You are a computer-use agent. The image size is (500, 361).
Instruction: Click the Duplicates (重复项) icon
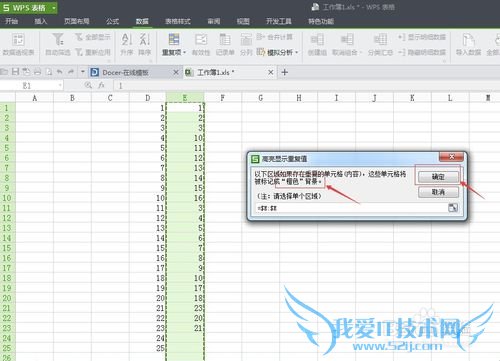(174, 39)
